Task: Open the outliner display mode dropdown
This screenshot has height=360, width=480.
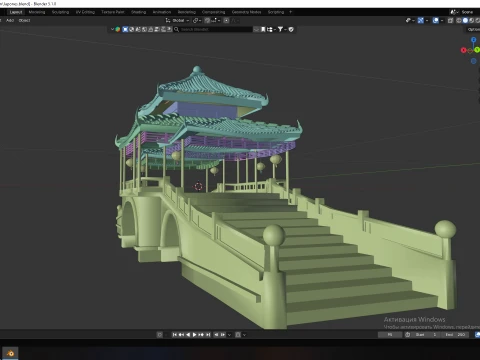Action: coord(115,29)
